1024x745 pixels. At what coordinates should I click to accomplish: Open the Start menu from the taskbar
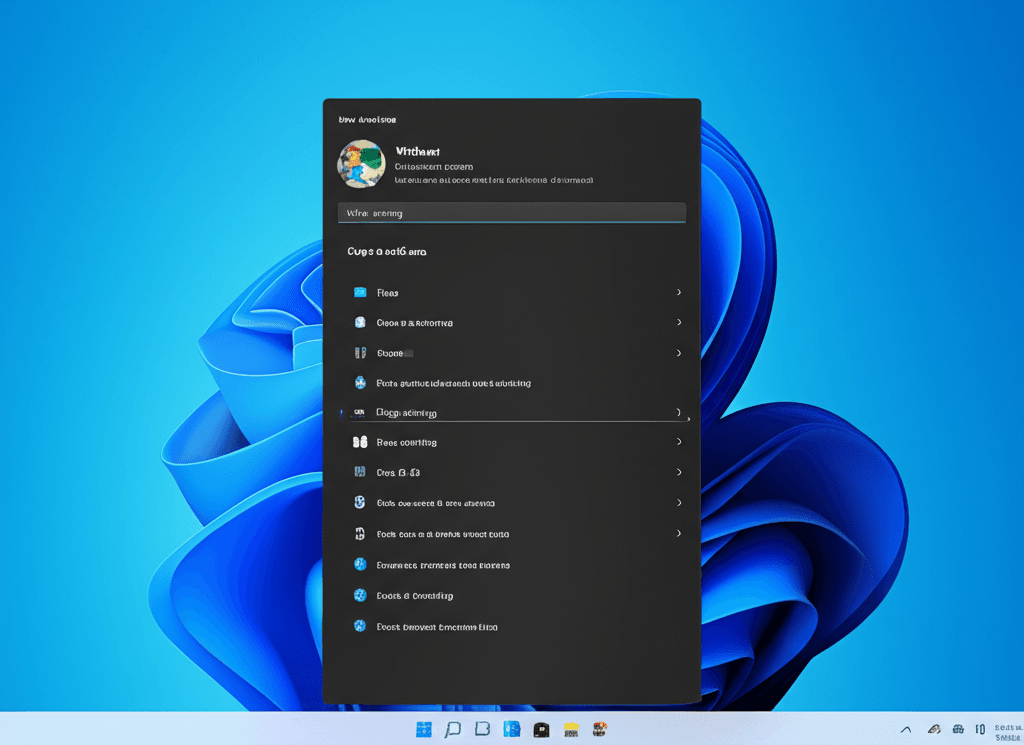(423, 729)
